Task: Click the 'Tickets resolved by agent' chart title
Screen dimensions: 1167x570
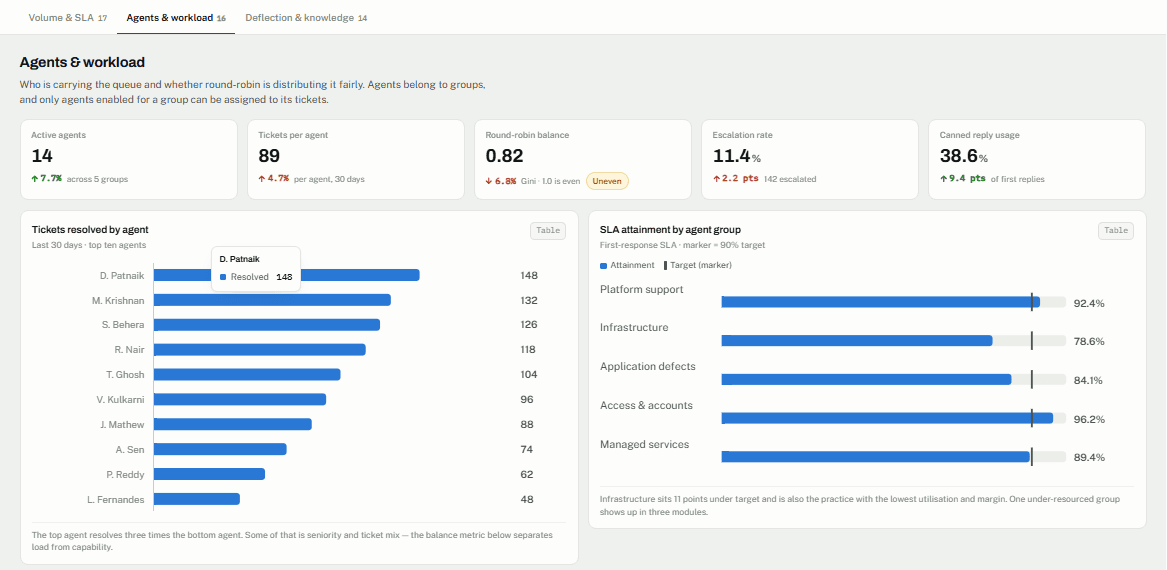Action: pos(90,230)
